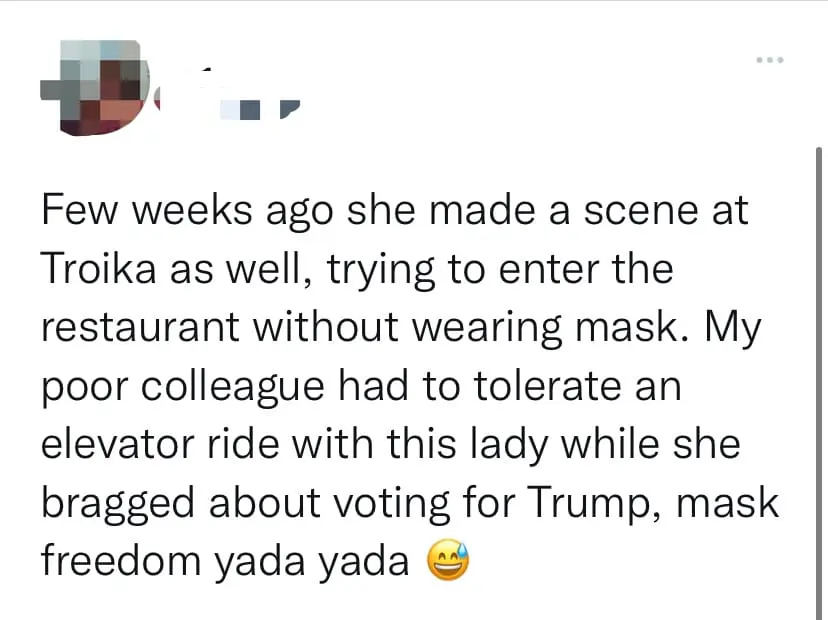Image resolution: width=828 pixels, height=620 pixels.
Task: Open the three-dot more options menu
Action: click(769, 59)
